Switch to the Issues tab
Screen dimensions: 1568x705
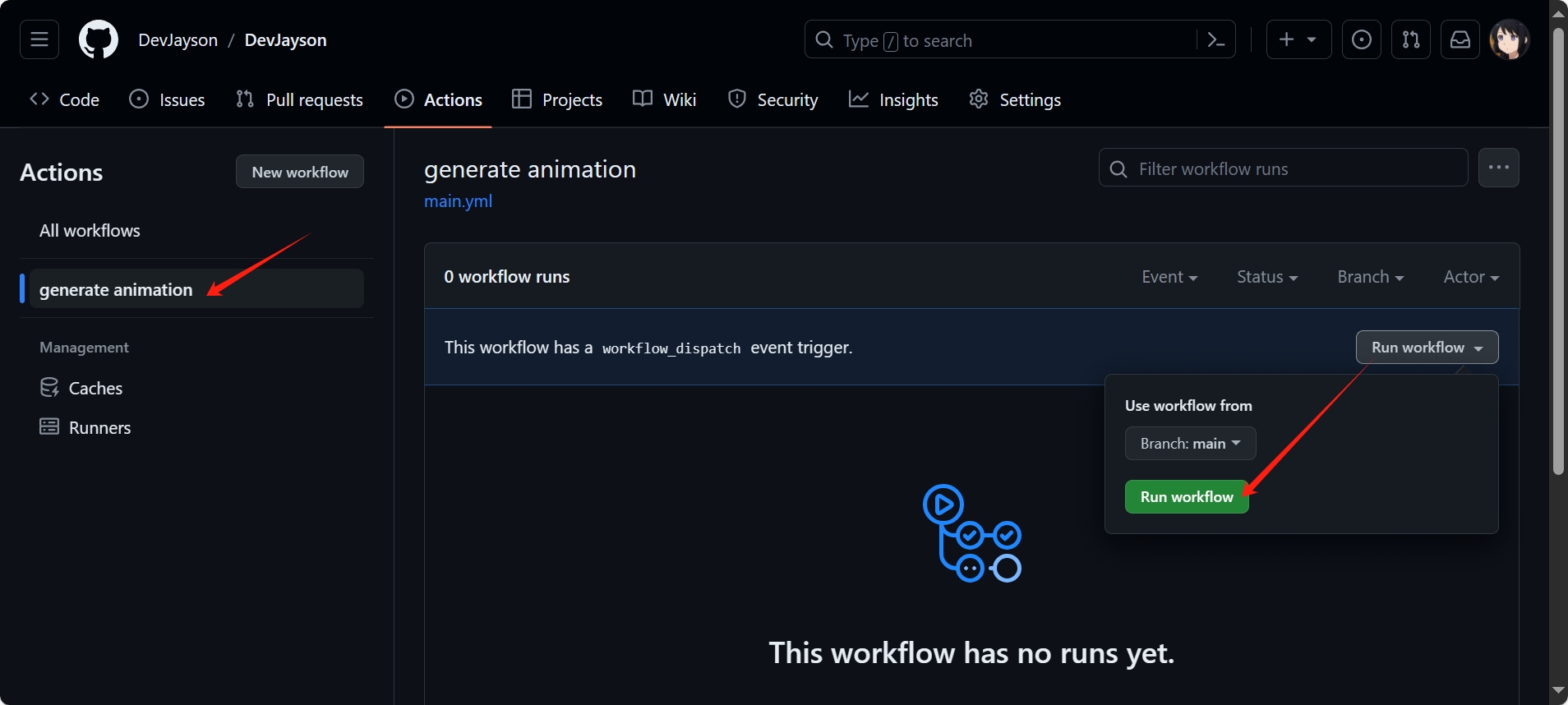167,99
